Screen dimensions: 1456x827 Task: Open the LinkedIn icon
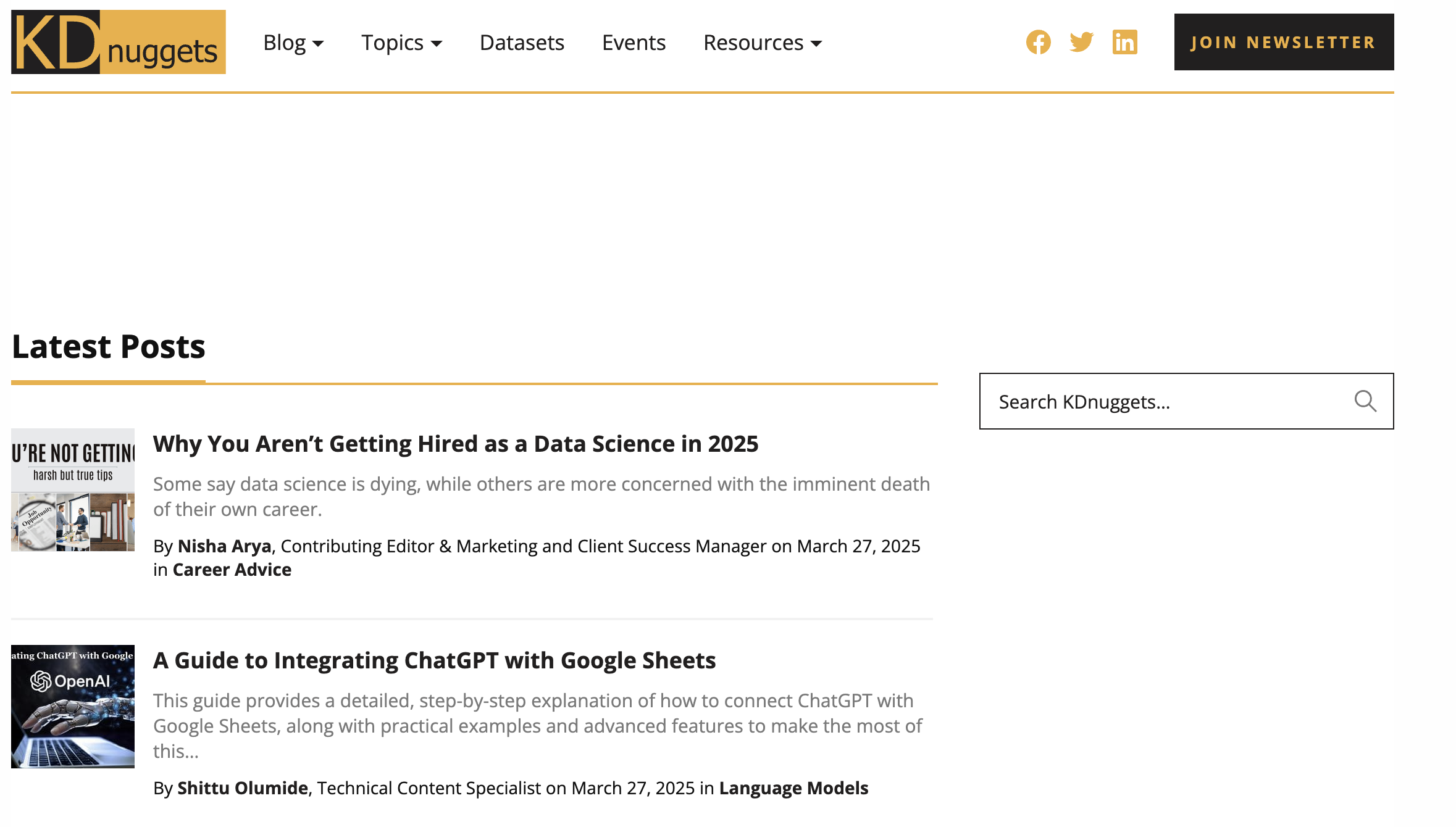click(x=1124, y=42)
